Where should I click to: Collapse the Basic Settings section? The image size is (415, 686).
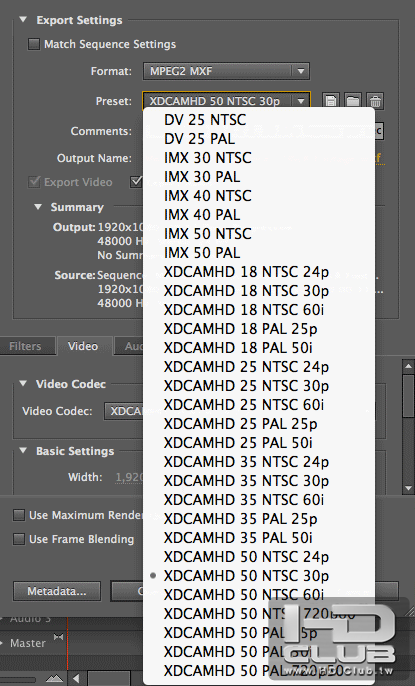23,450
